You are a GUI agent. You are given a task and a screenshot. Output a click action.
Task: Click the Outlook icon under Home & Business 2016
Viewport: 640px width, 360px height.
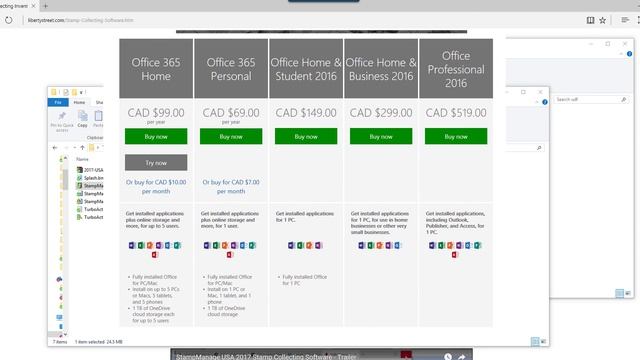click(398, 245)
